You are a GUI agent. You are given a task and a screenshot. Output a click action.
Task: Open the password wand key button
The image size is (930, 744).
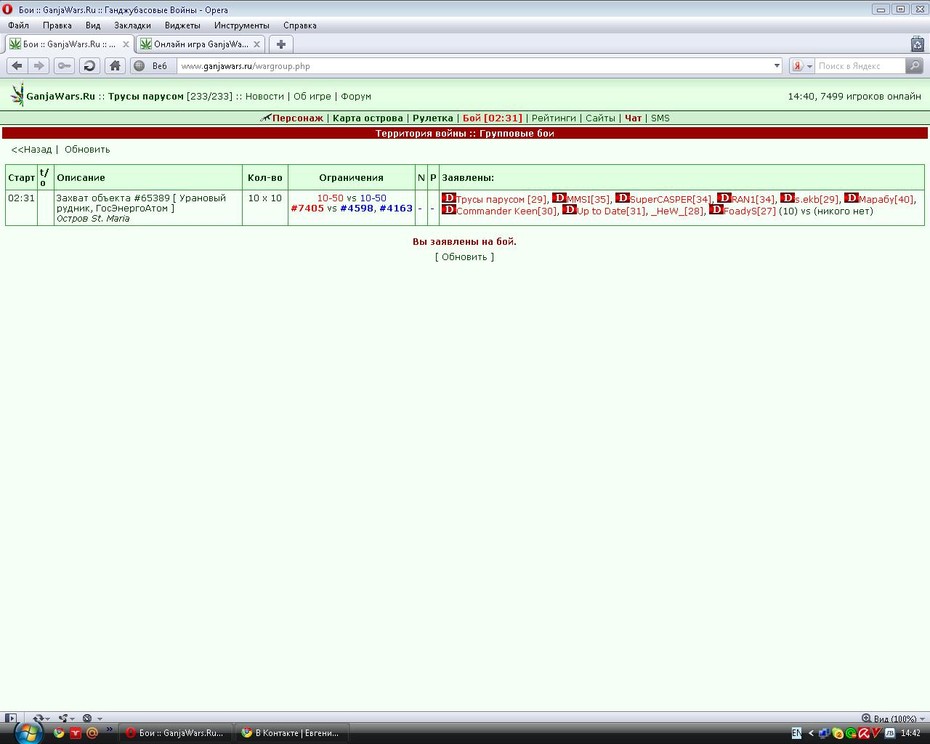pos(64,66)
